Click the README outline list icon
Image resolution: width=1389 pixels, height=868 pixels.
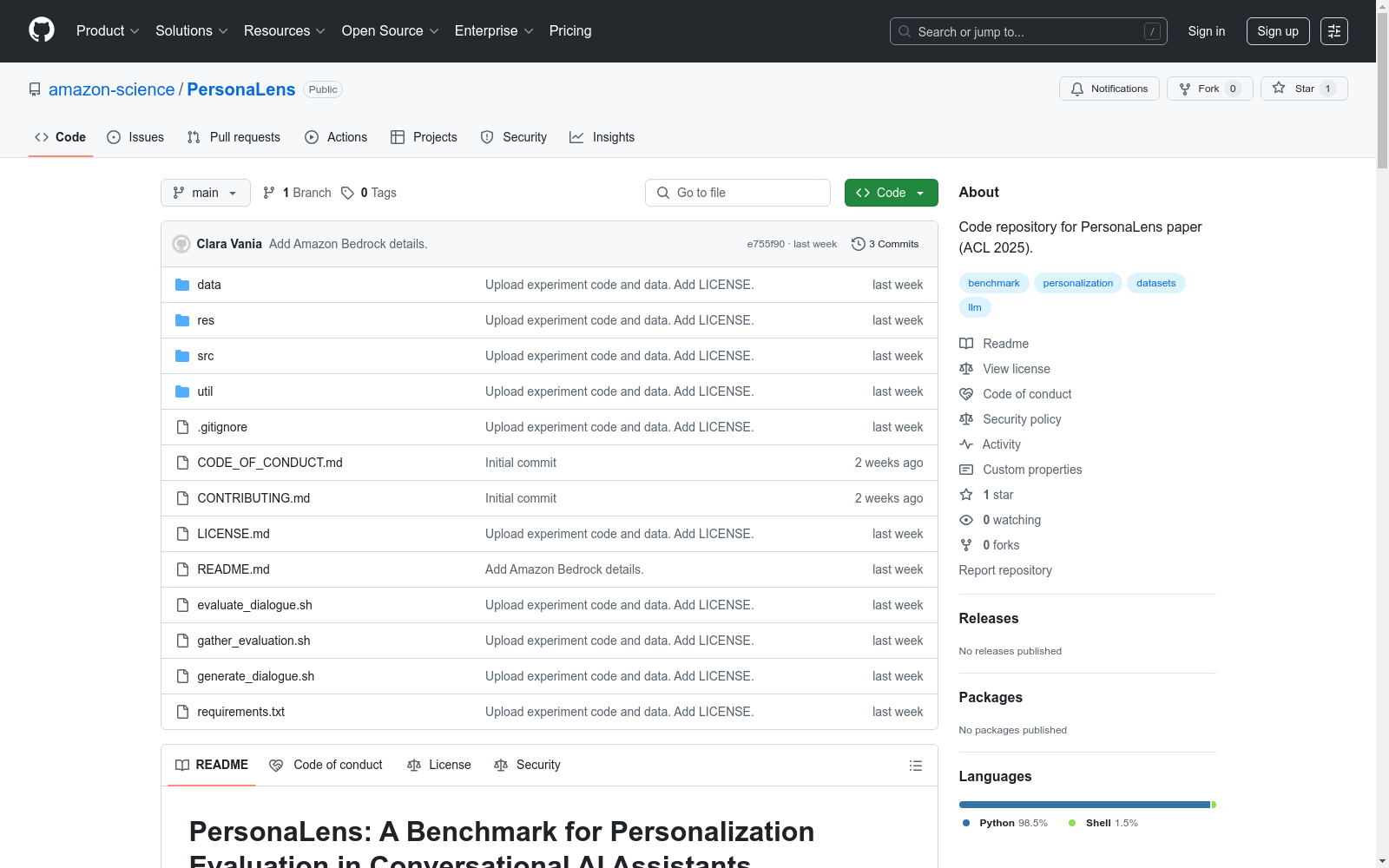[915, 766]
